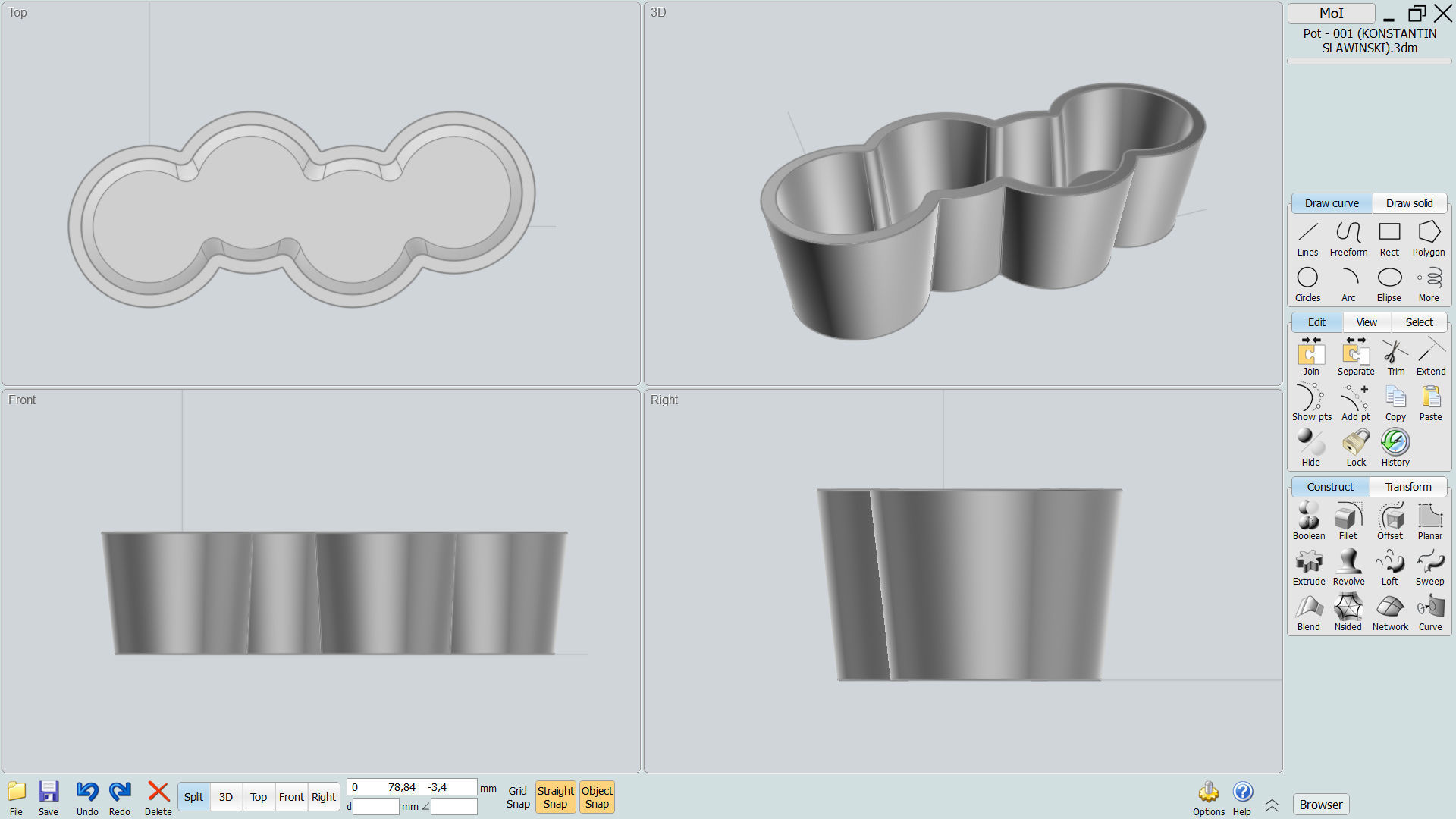Viewport: 1456px width, 819px height.
Task: Click the Loft tool
Action: point(1390,567)
